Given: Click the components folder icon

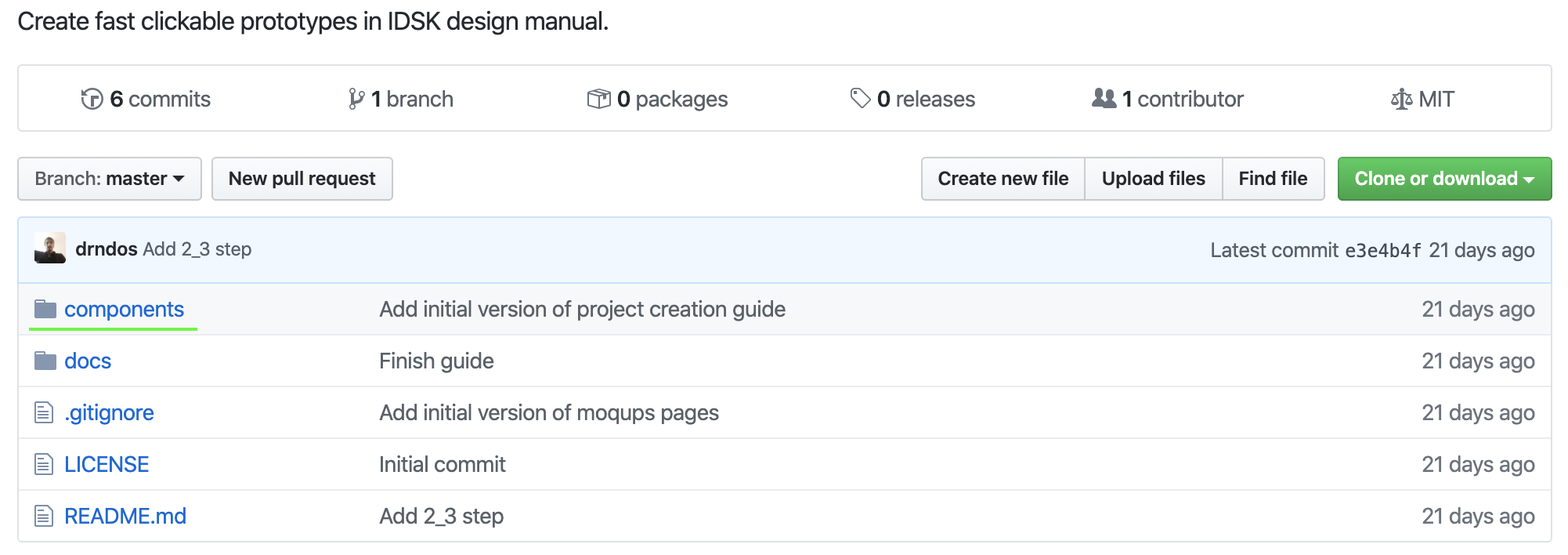Looking at the screenshot, I should 45,309.
